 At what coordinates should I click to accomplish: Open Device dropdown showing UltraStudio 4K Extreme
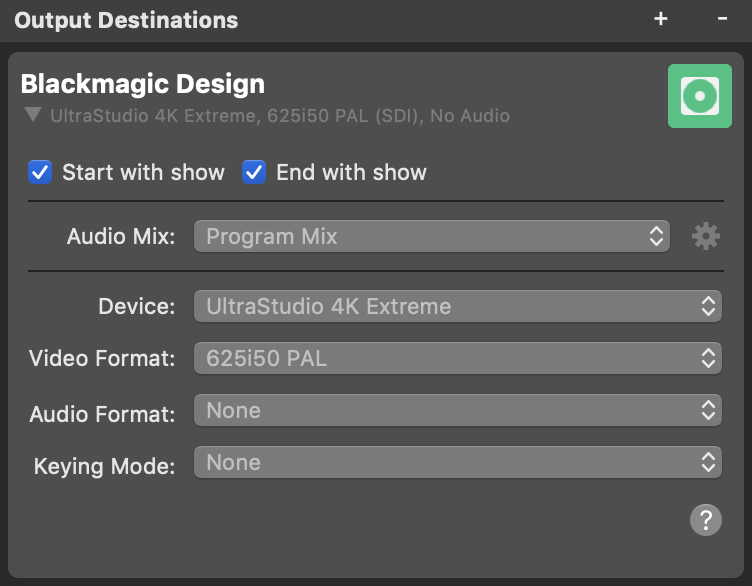coord(458,306)
